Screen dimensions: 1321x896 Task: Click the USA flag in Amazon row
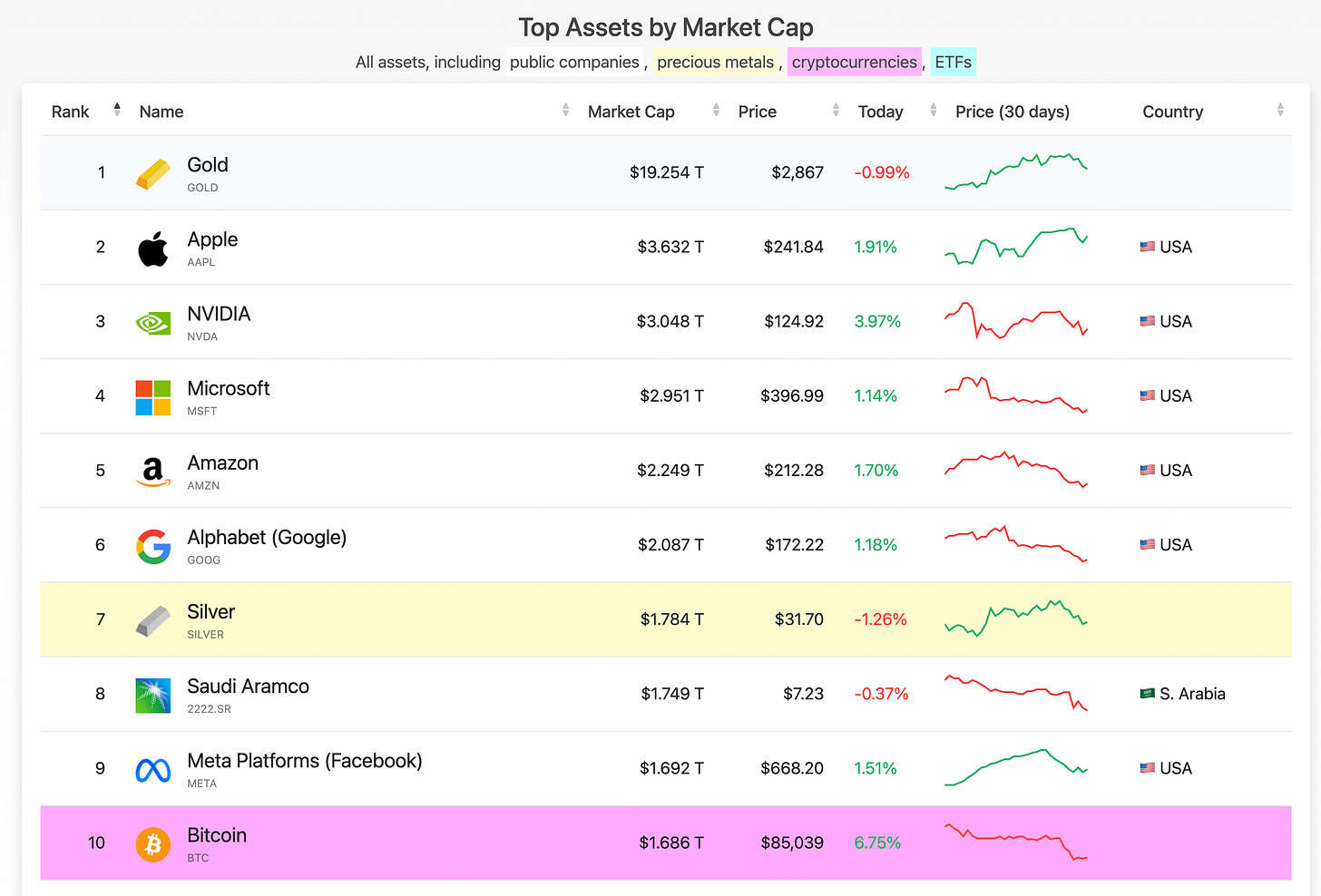[1148, 470]
